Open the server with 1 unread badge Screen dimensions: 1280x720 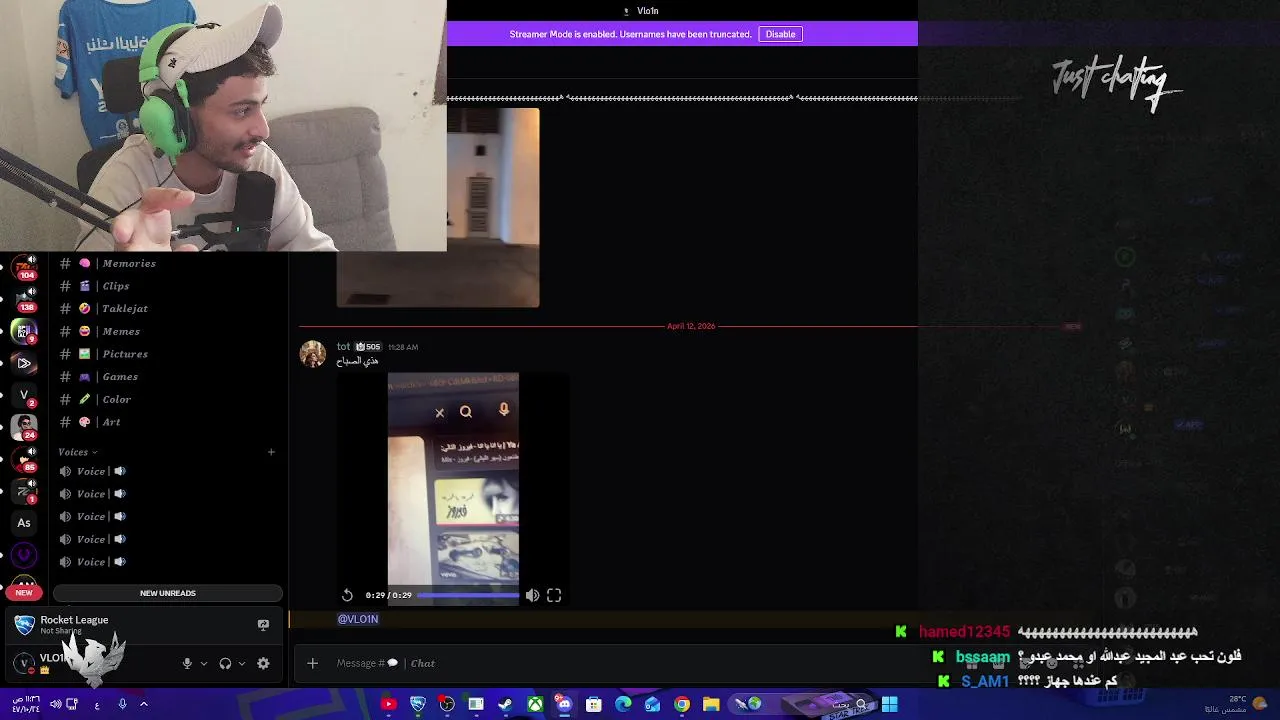[x=24, y=491]
